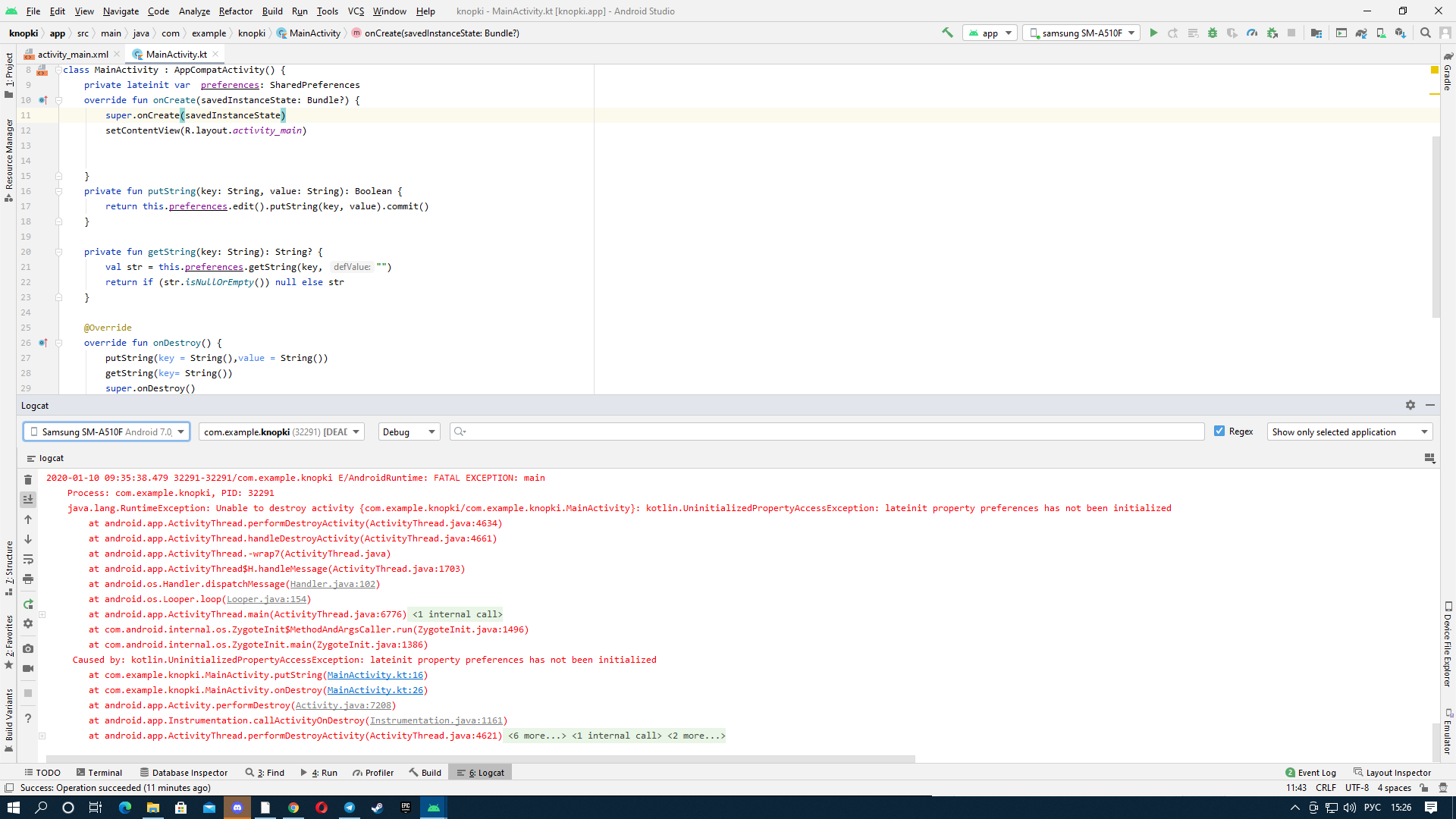Take a screen capture with camera icon
Image resolution: width=1456 pixels, height=819 pixels.
[28, 648]
